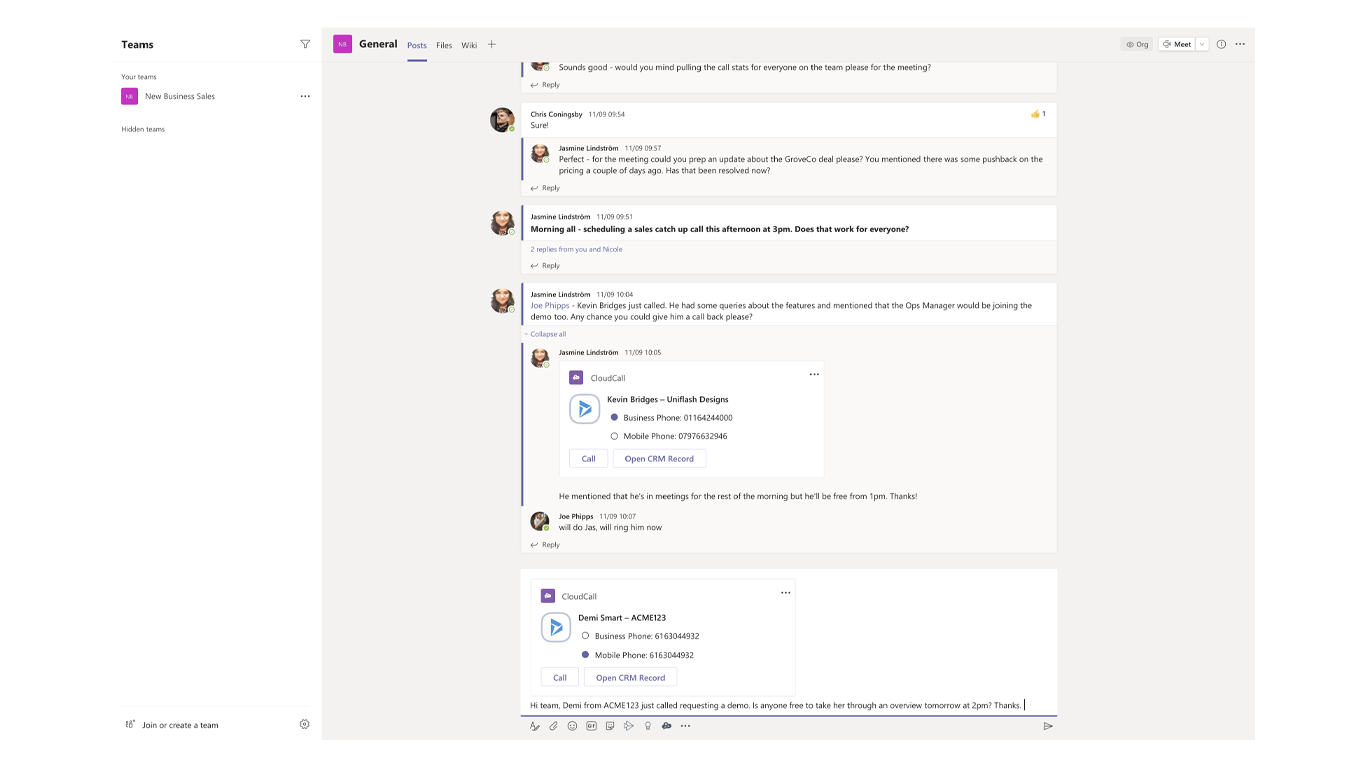The width and height of the screenshot is (1366, 768).
Task: Click the Praise badge icon in compose toolbar
Action: click(648, 726)
